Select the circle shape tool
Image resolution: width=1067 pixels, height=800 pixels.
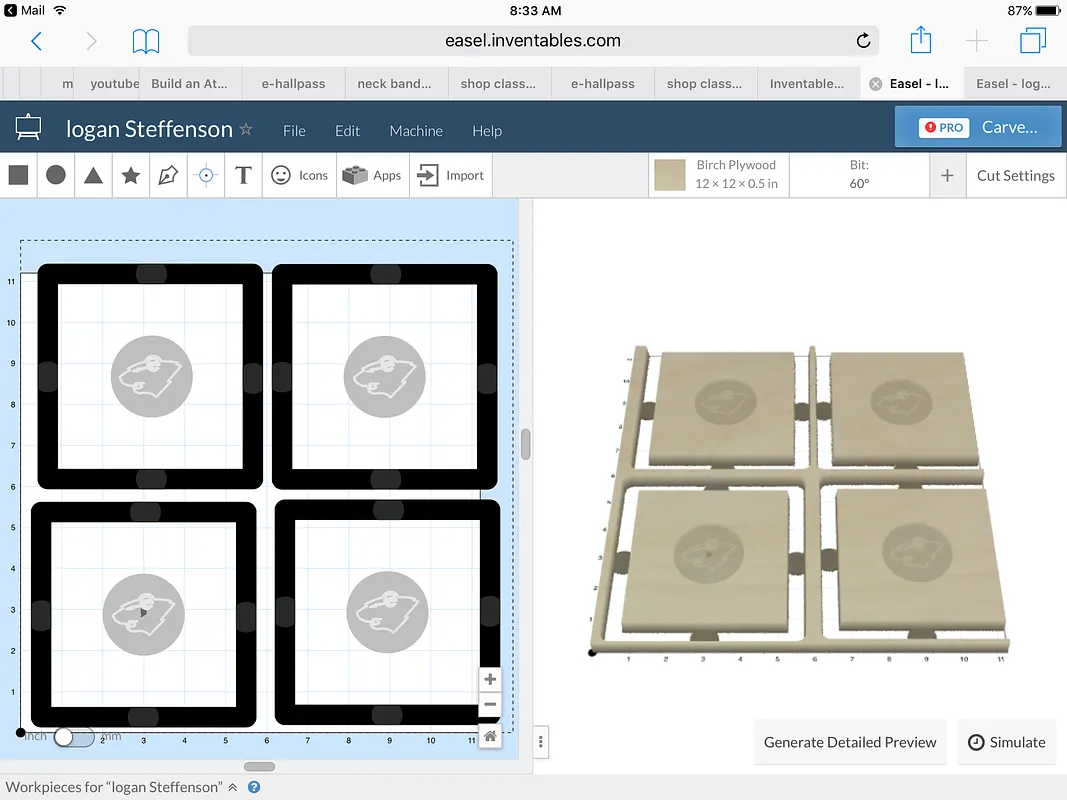point(56,175)
